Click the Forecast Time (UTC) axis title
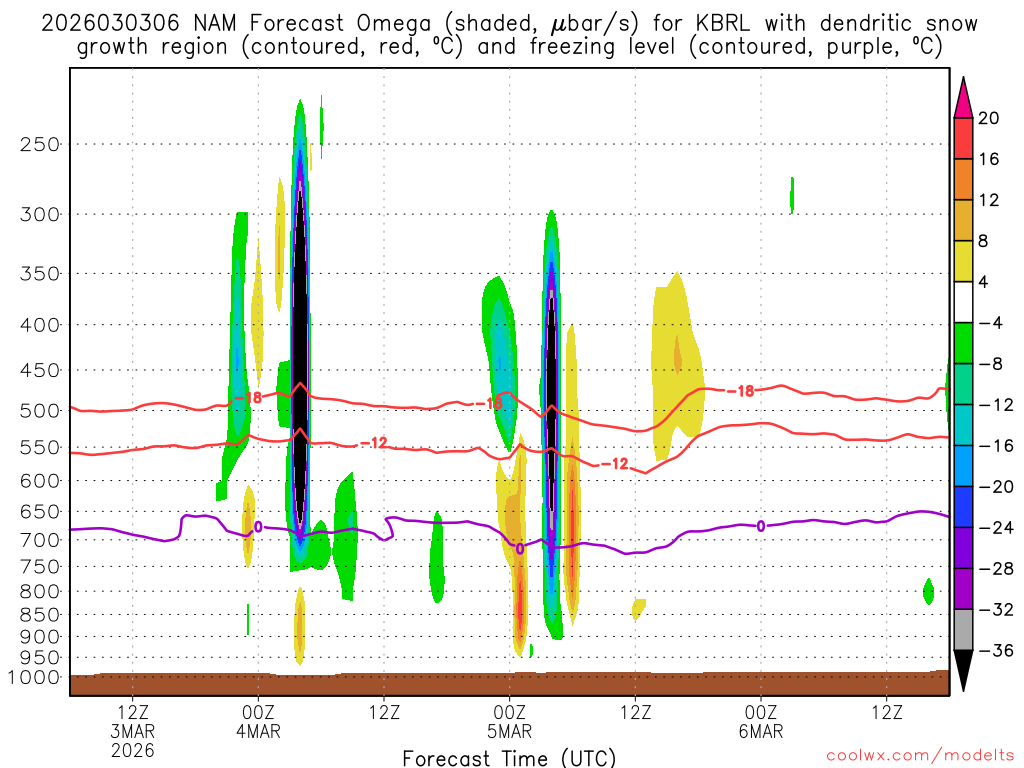Viewport: 1024px width, 768px height. 509,757
